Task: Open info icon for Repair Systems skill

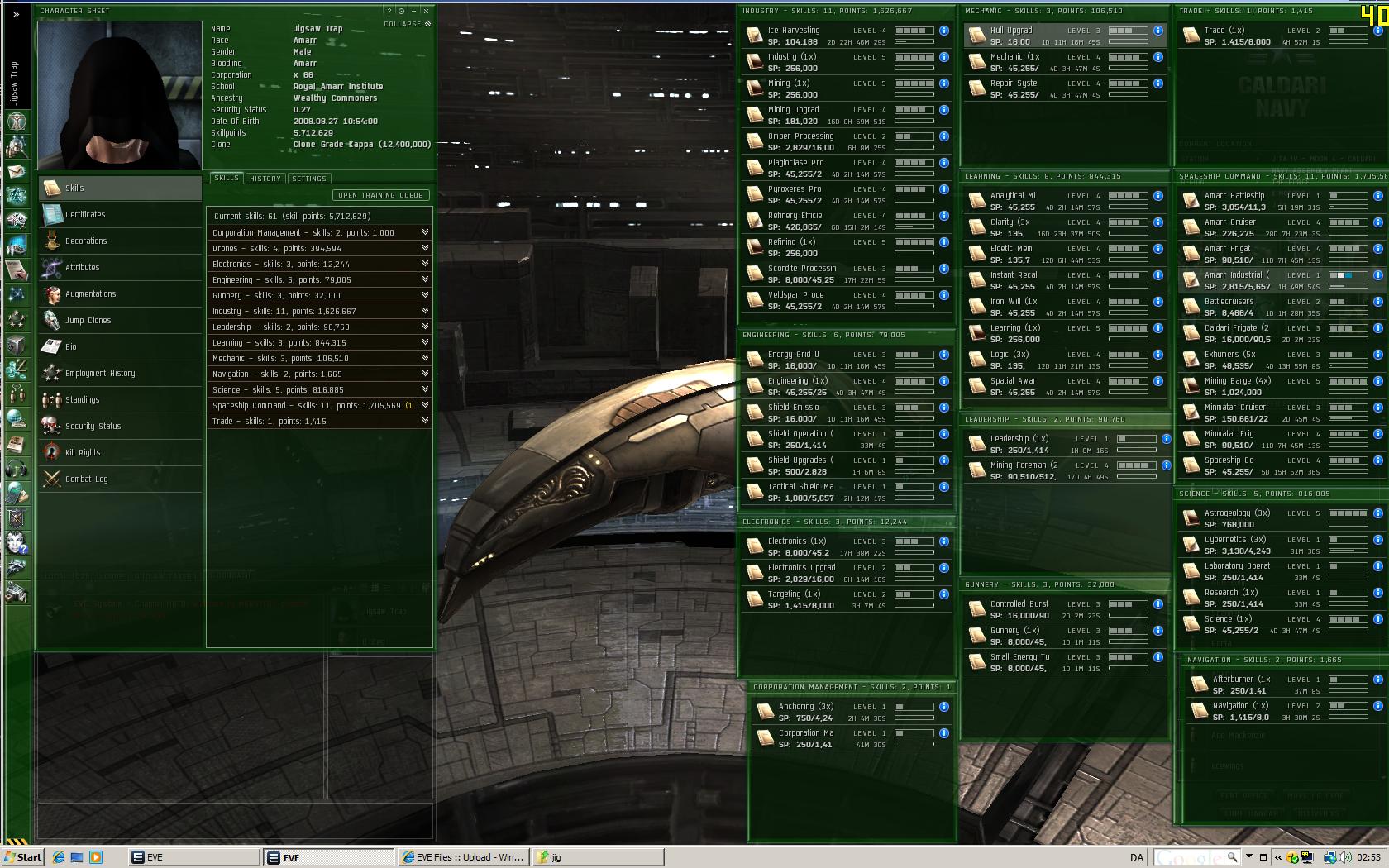Action: click(x=1158, y=83)
